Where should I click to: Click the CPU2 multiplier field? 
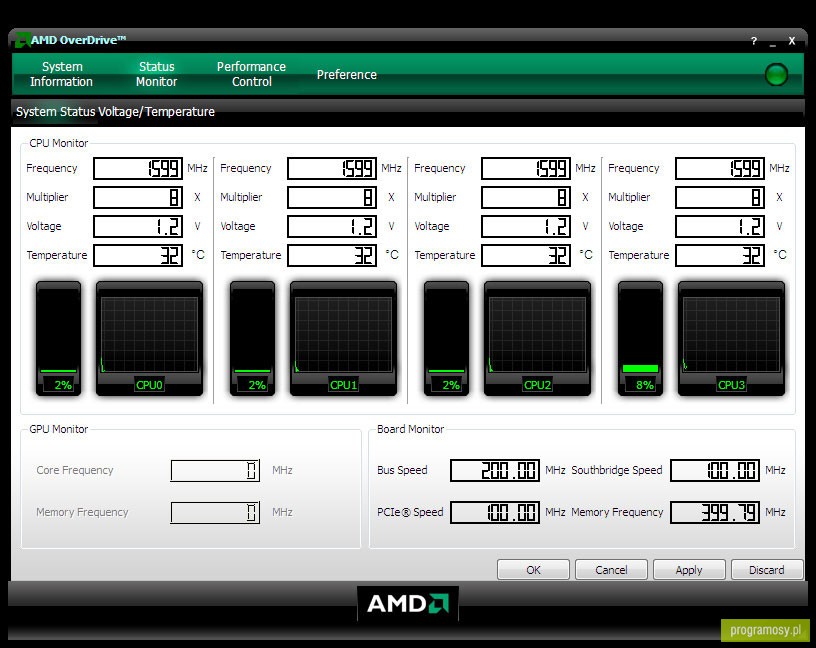(x=526, y=197)
